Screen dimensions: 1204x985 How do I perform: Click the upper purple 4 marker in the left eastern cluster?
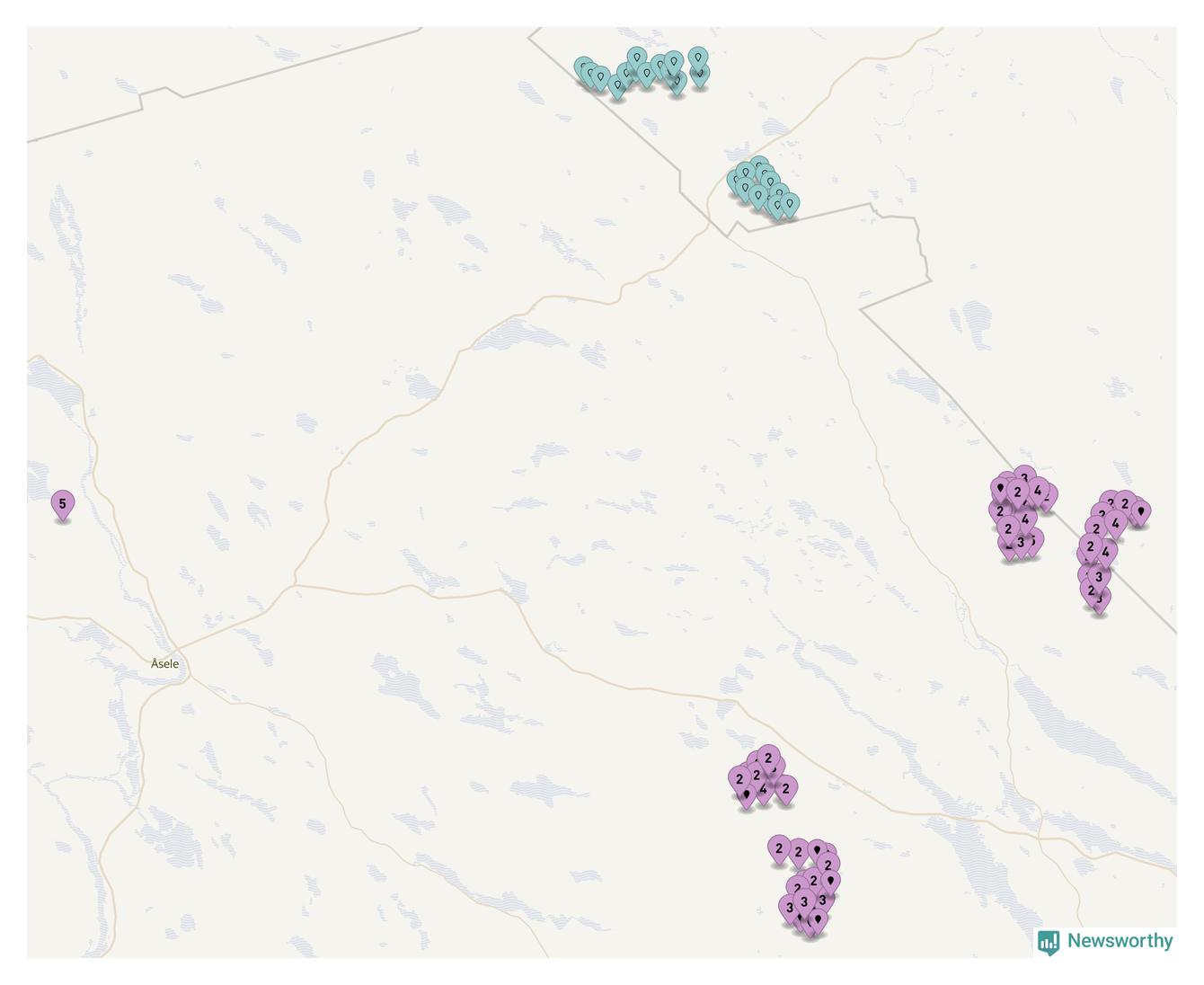1038,492
